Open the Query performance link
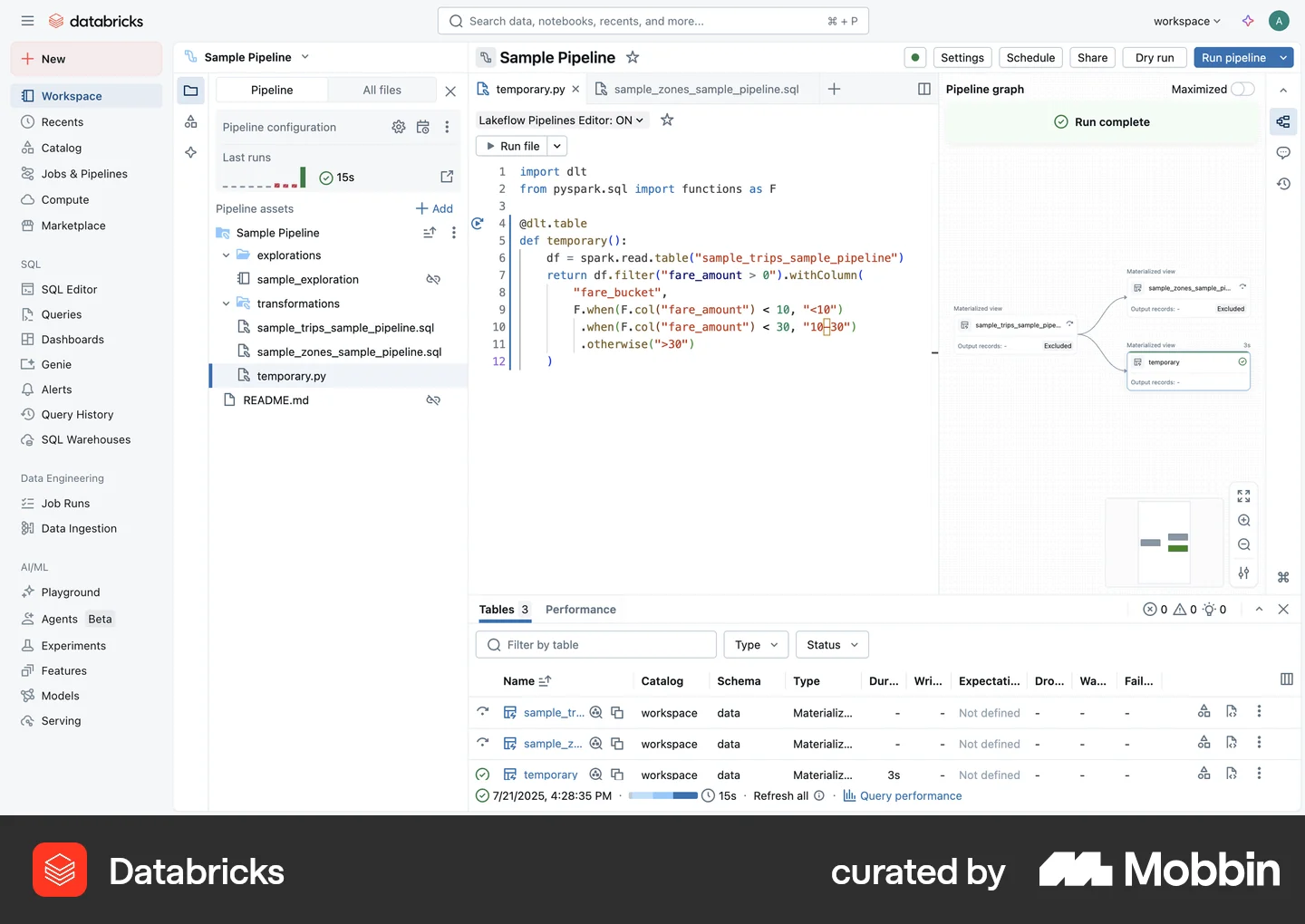1305x924 pixels. pos(903,796)
